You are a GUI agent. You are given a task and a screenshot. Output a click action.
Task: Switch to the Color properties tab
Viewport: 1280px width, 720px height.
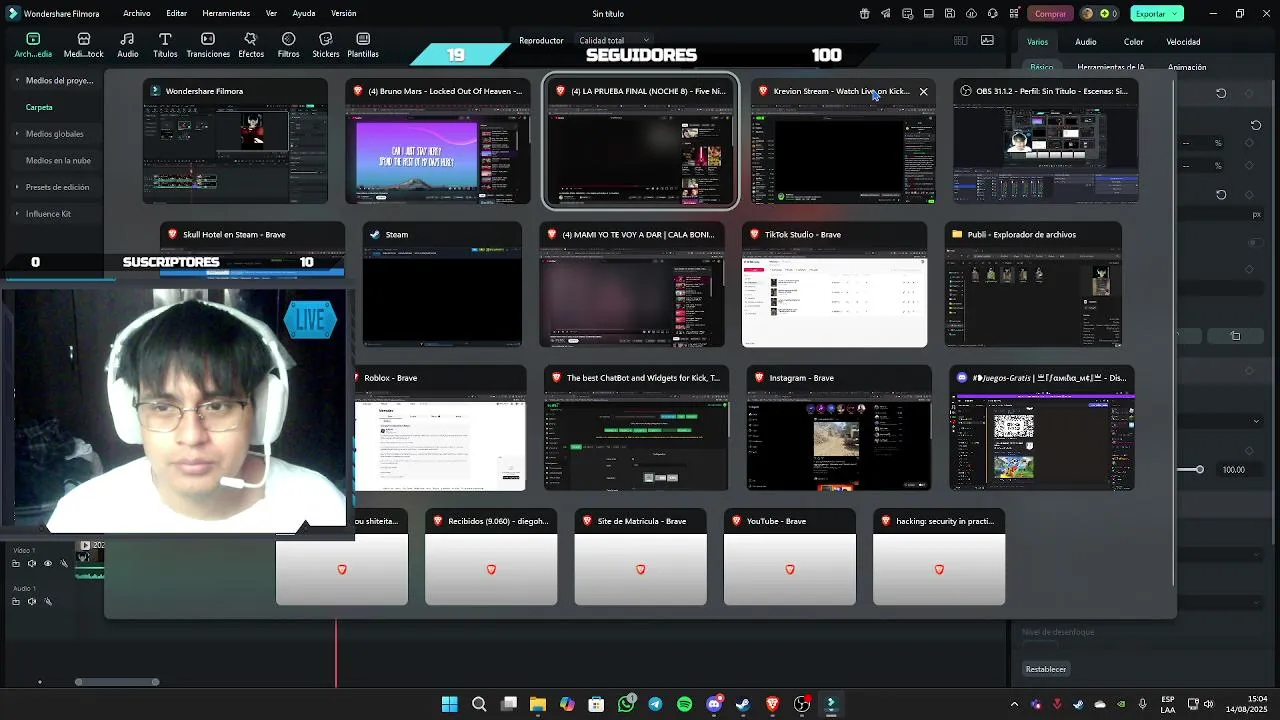coord(1133,42)
